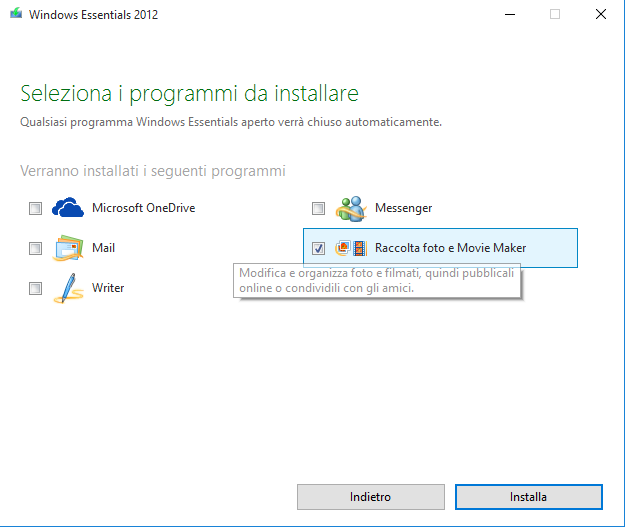
Task: Click the Installa button
Action: point(529,497)
